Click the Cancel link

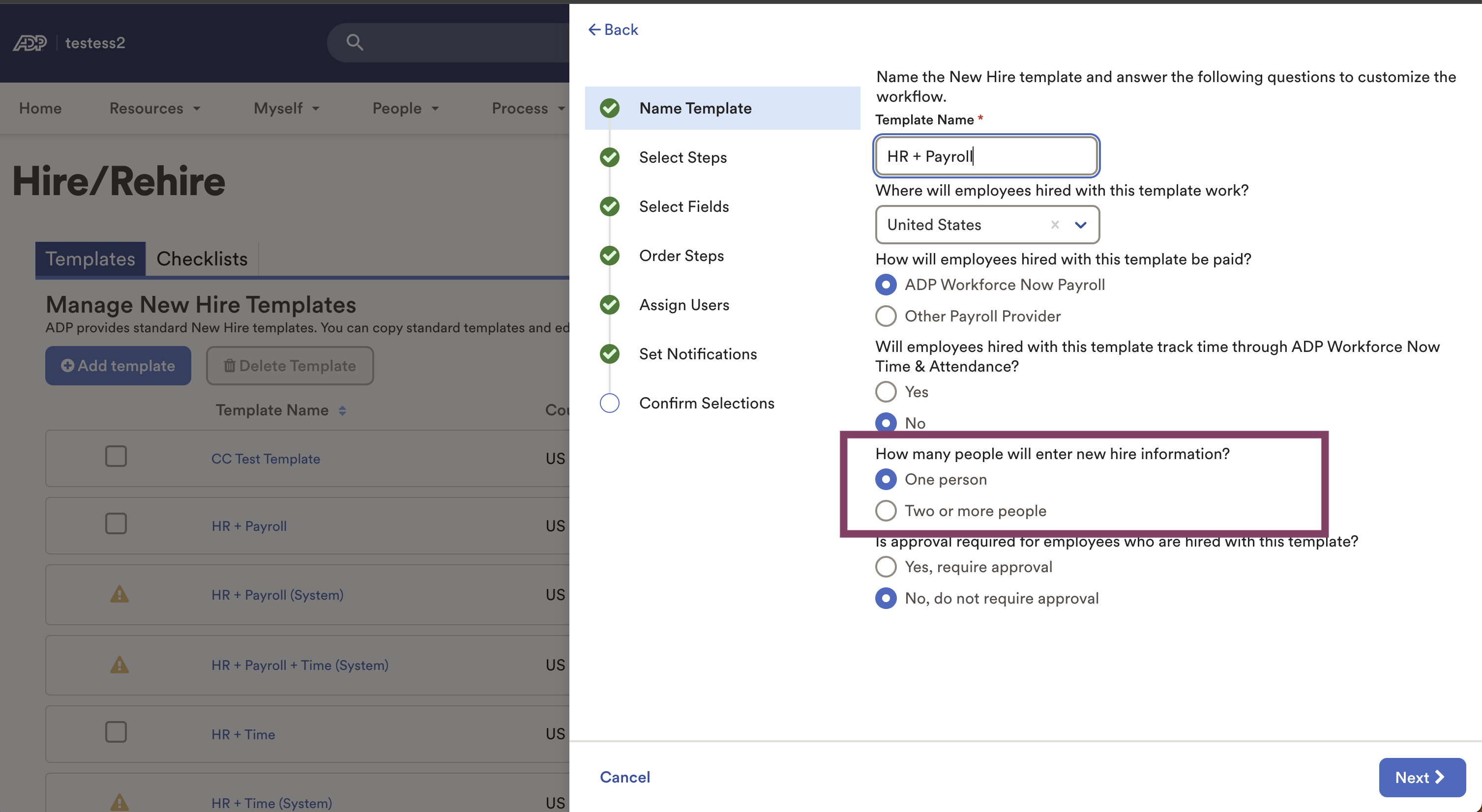(625, 777)
